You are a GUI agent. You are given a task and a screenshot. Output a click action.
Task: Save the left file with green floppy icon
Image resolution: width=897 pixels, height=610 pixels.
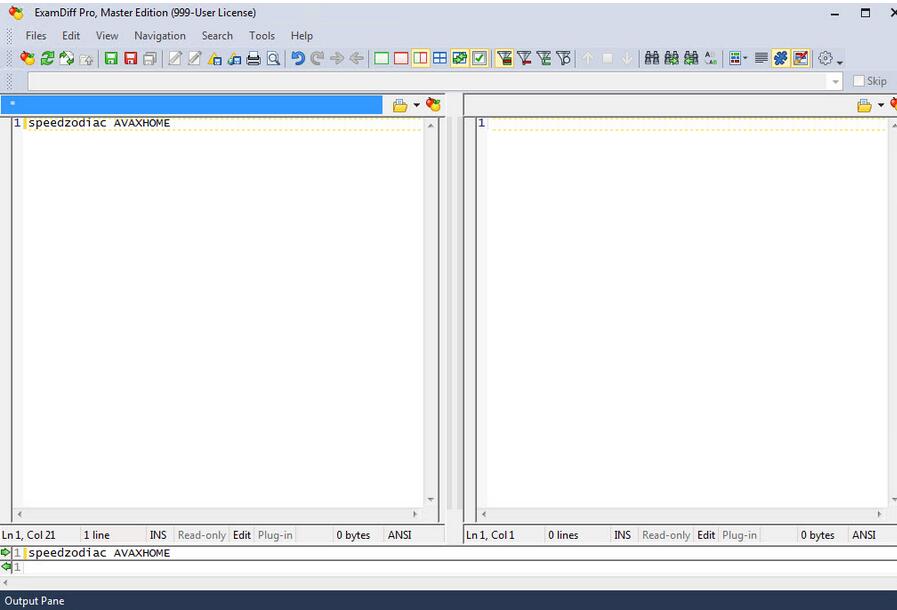(111, 58)
